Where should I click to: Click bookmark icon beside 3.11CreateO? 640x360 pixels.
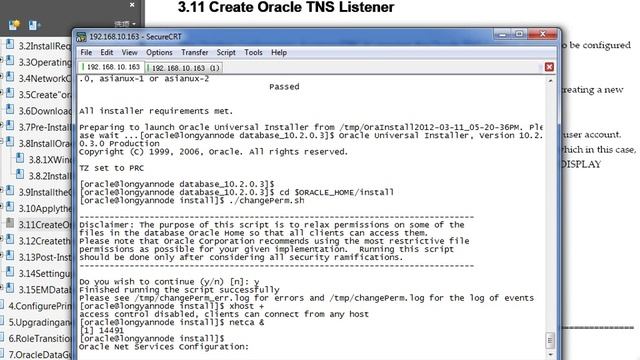click(x=10, y=223)
